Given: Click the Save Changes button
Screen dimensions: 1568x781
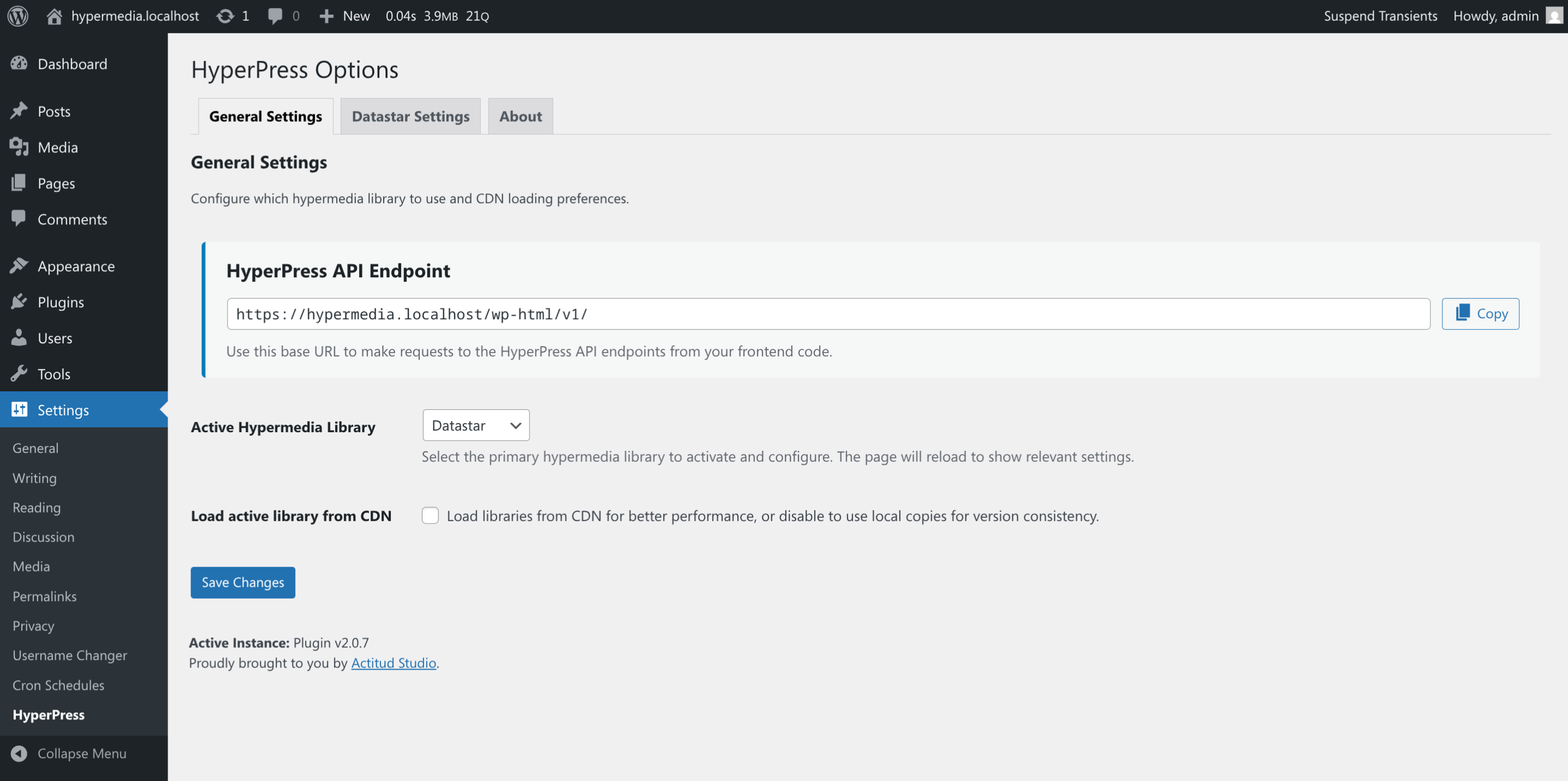Looking at the screenshot, I should (243, 582).
